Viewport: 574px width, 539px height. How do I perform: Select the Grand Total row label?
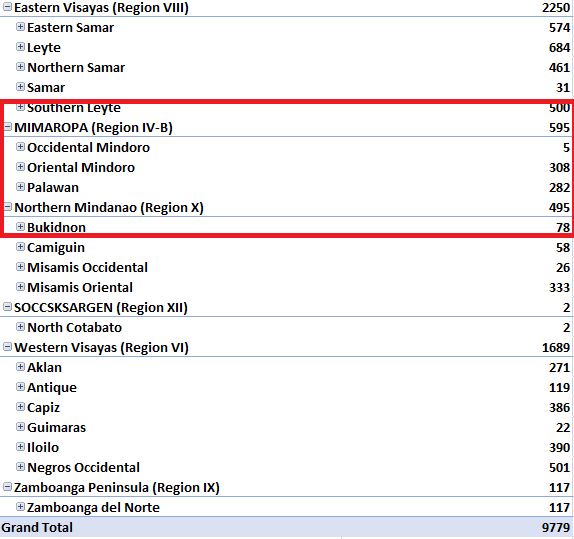point(37,527)
